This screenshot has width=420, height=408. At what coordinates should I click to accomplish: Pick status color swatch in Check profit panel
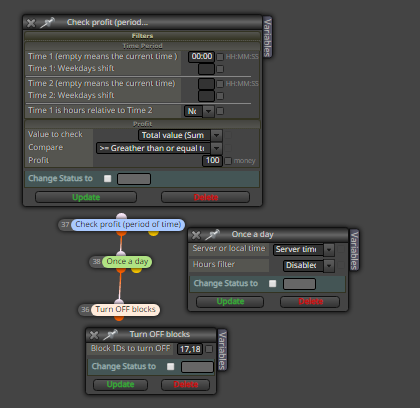[134, 179]
